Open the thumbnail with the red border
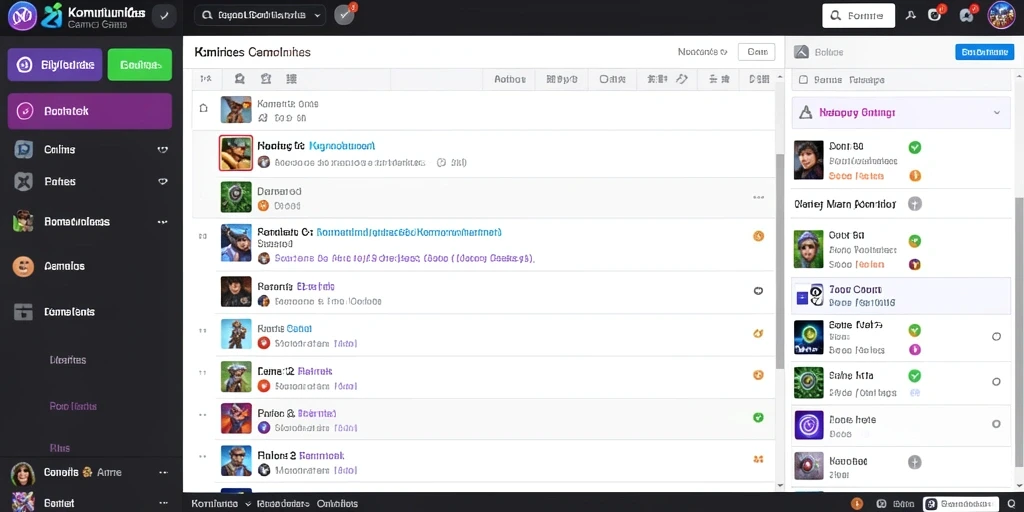This screenshot has width=1024, height=512. 236,153
